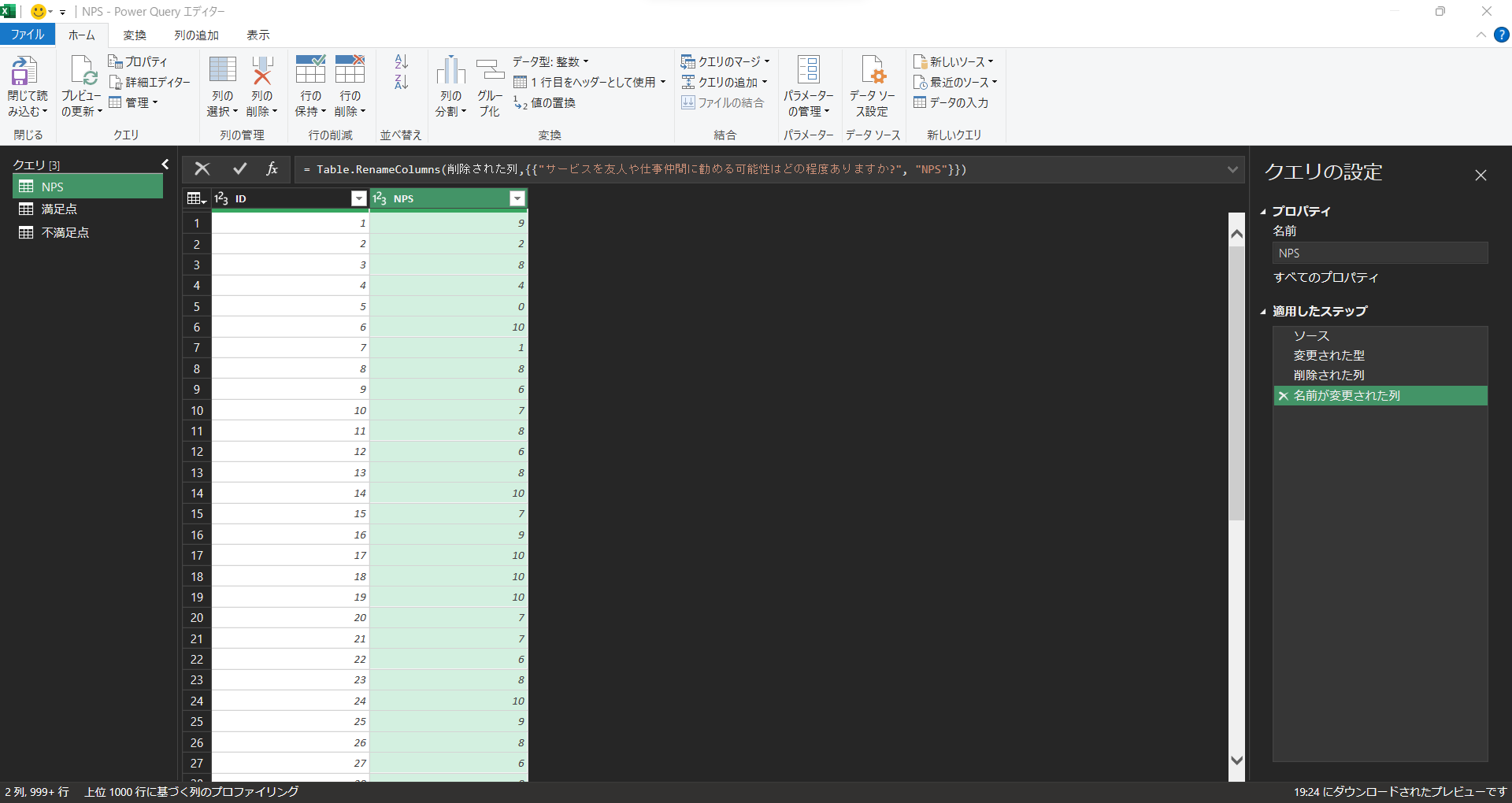Click Split Column (列の分割) icon
Viewport: 1512px width, 803px height.
coord(451,70)
